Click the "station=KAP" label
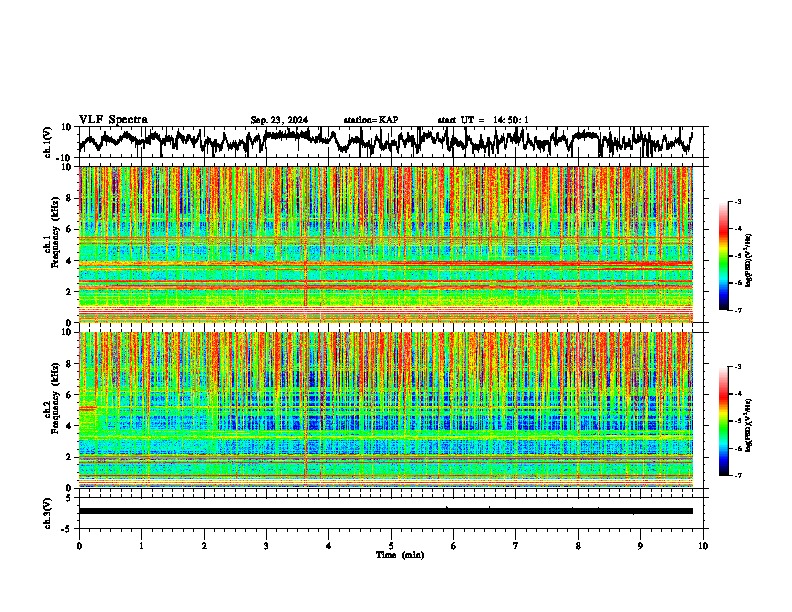Screen dimensions: 792x612 [371, 120]
